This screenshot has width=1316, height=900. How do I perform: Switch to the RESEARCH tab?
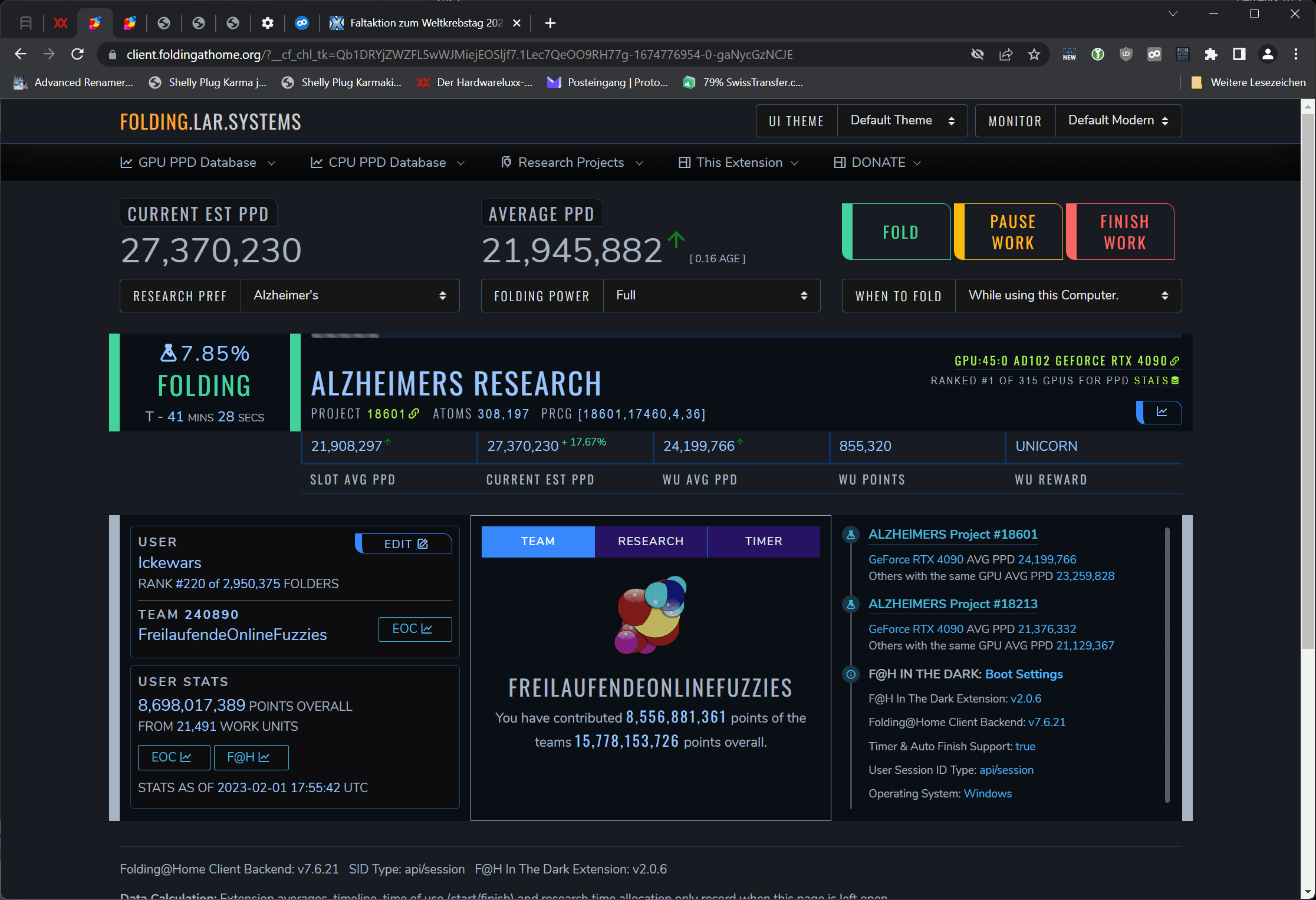click(650, 541)
